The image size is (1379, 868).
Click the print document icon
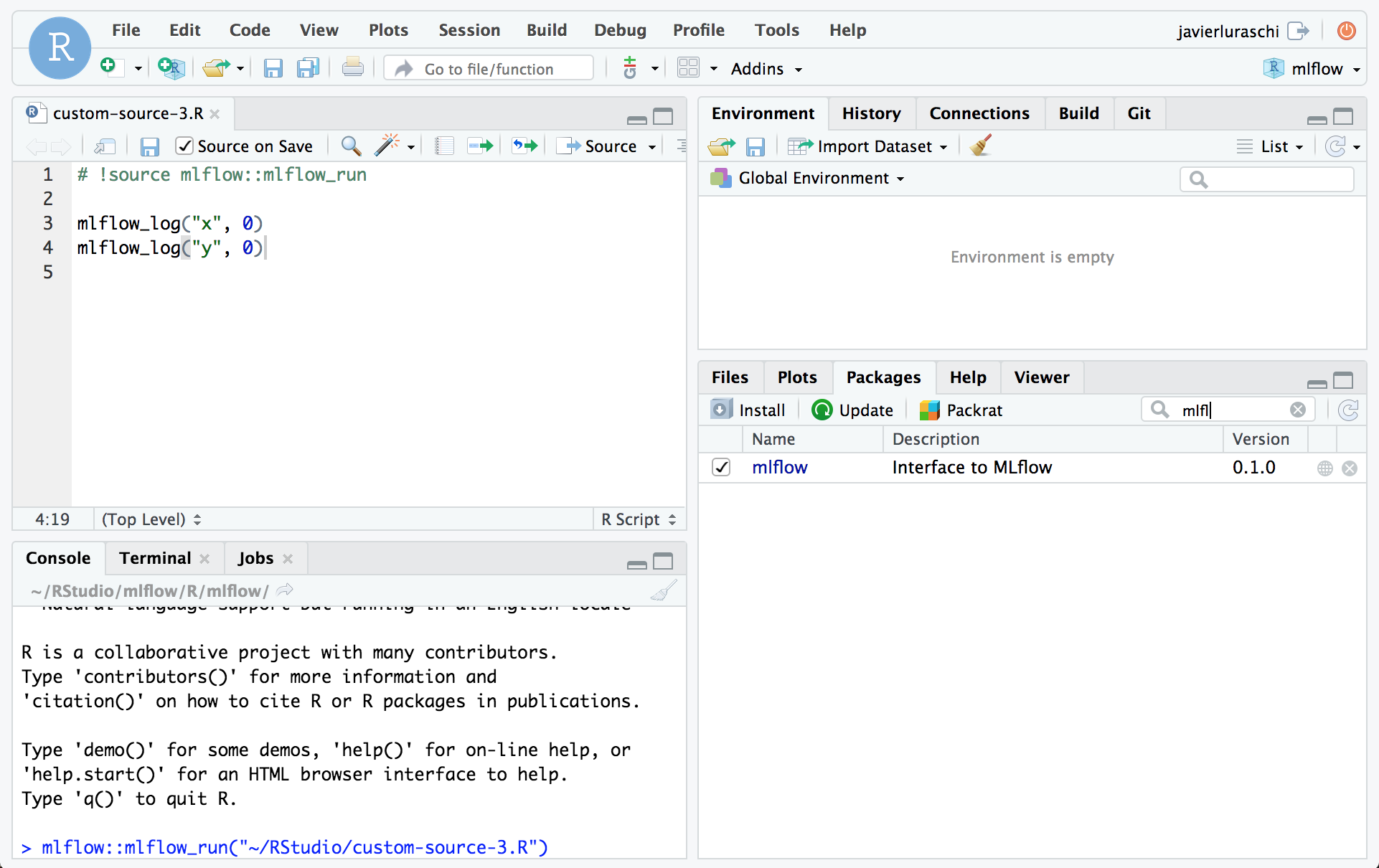pos(352,69)
